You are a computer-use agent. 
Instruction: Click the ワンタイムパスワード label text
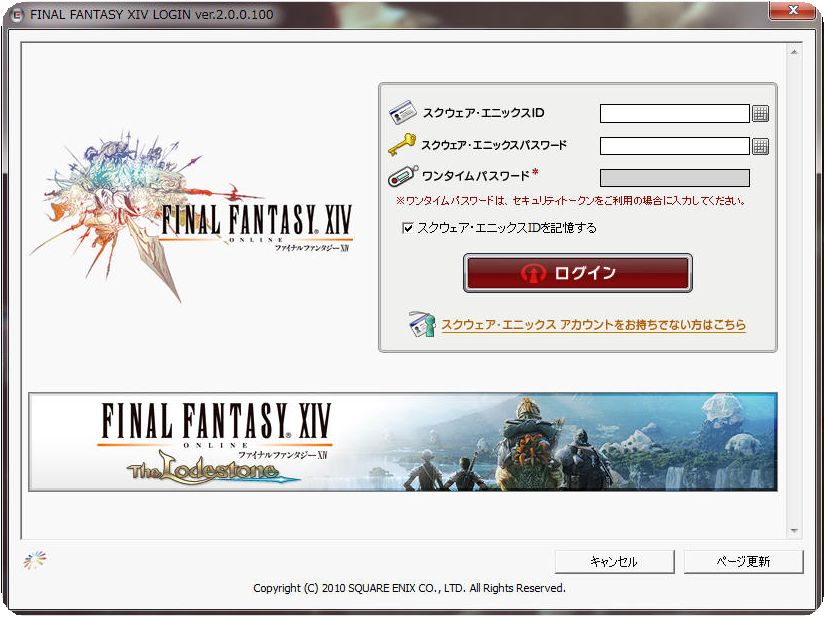pyautogui.click(x=476, y=176)
